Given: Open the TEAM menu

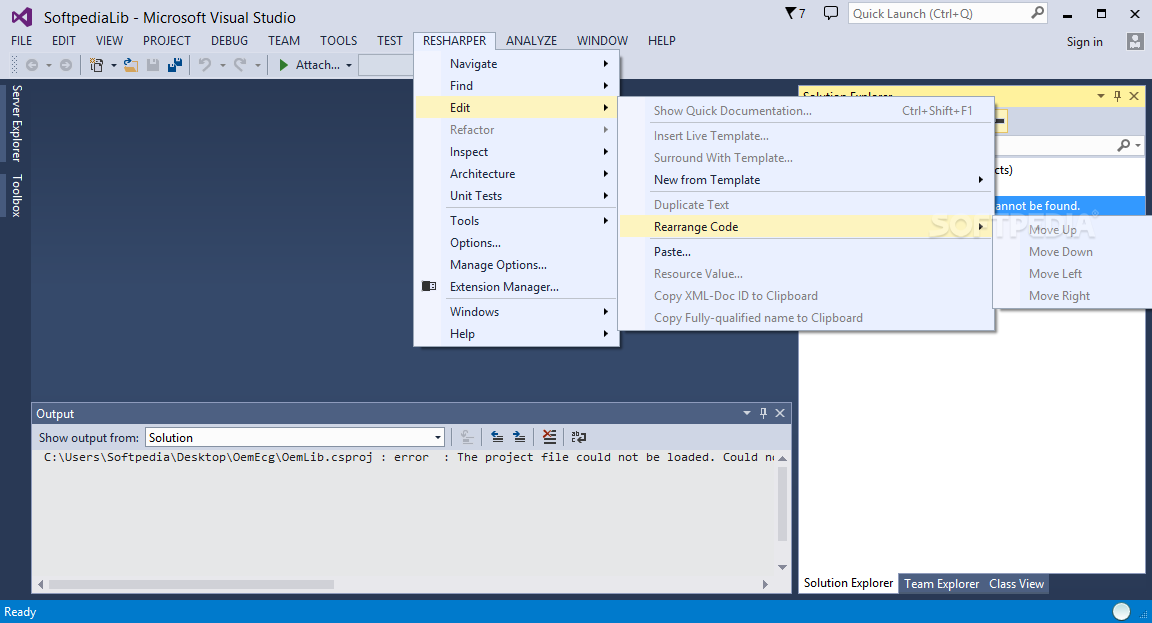Looking at the screenshot, I should 284,41.
